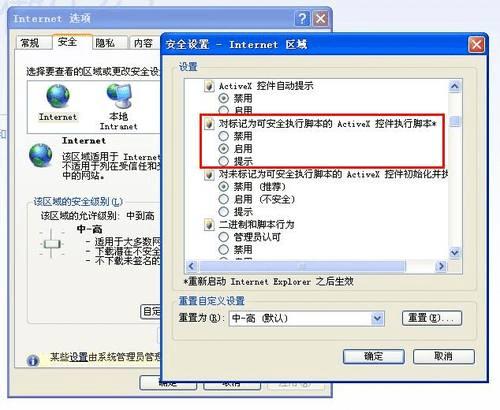Select 提示 in the red highlighted group
Image resolution: width=500 pixels, height=410 pixels.
[223, 161]
